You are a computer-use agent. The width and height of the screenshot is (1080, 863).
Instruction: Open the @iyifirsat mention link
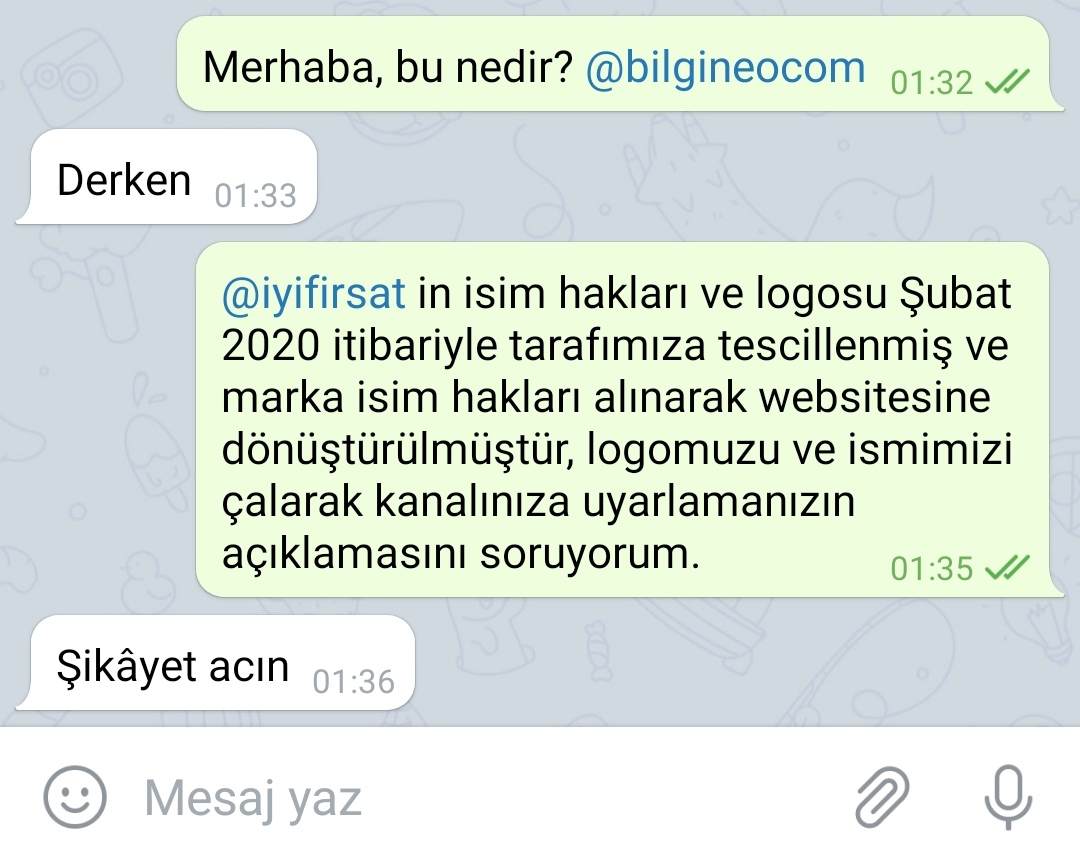click(x=313, y=294)
